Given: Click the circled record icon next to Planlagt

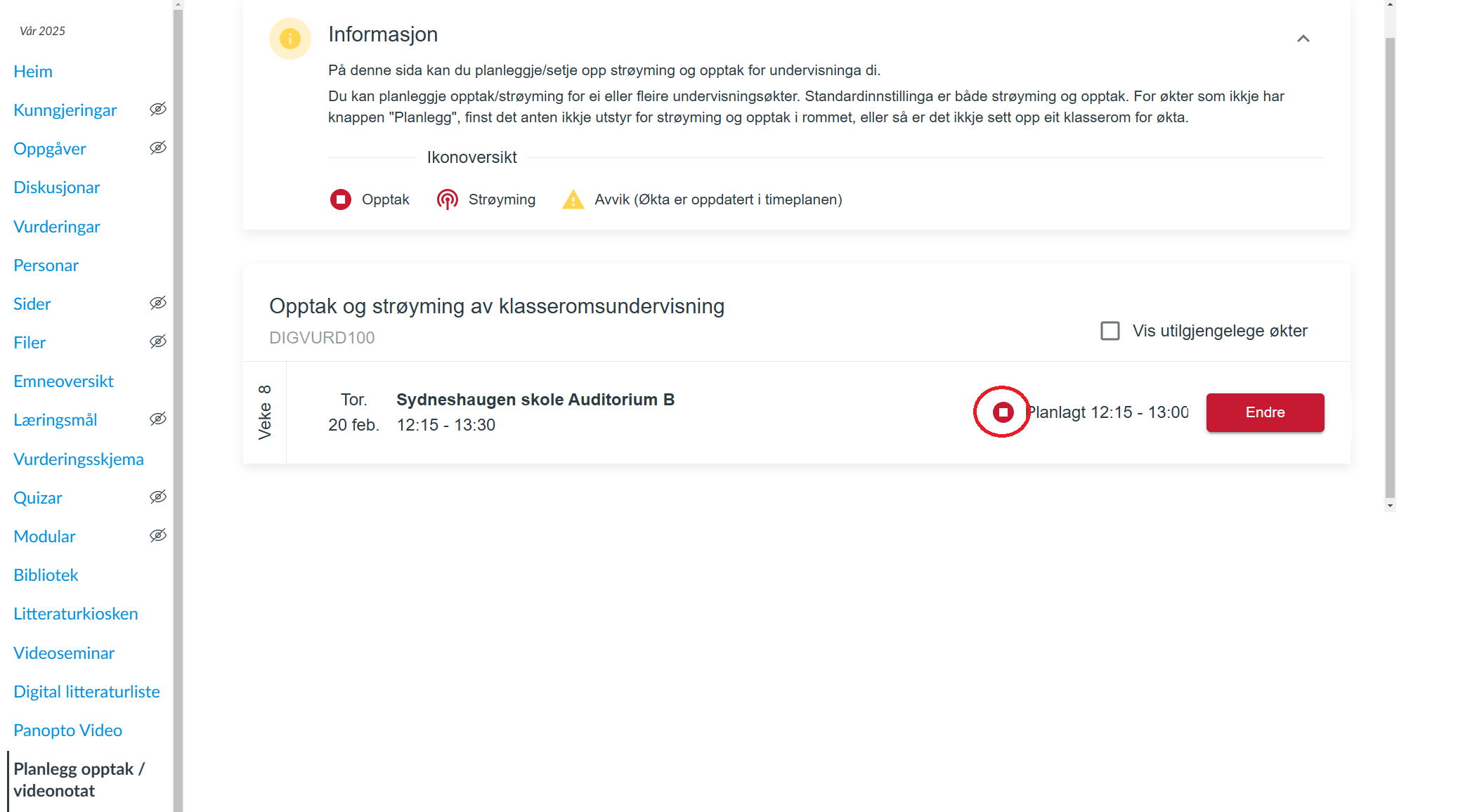Looking at the screenshot, I should (1003, 412).
